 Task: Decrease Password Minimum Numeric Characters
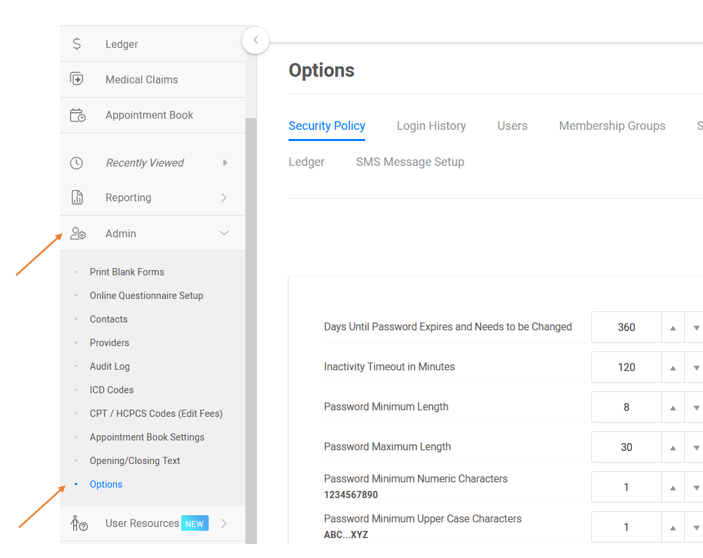pos(695,487)
